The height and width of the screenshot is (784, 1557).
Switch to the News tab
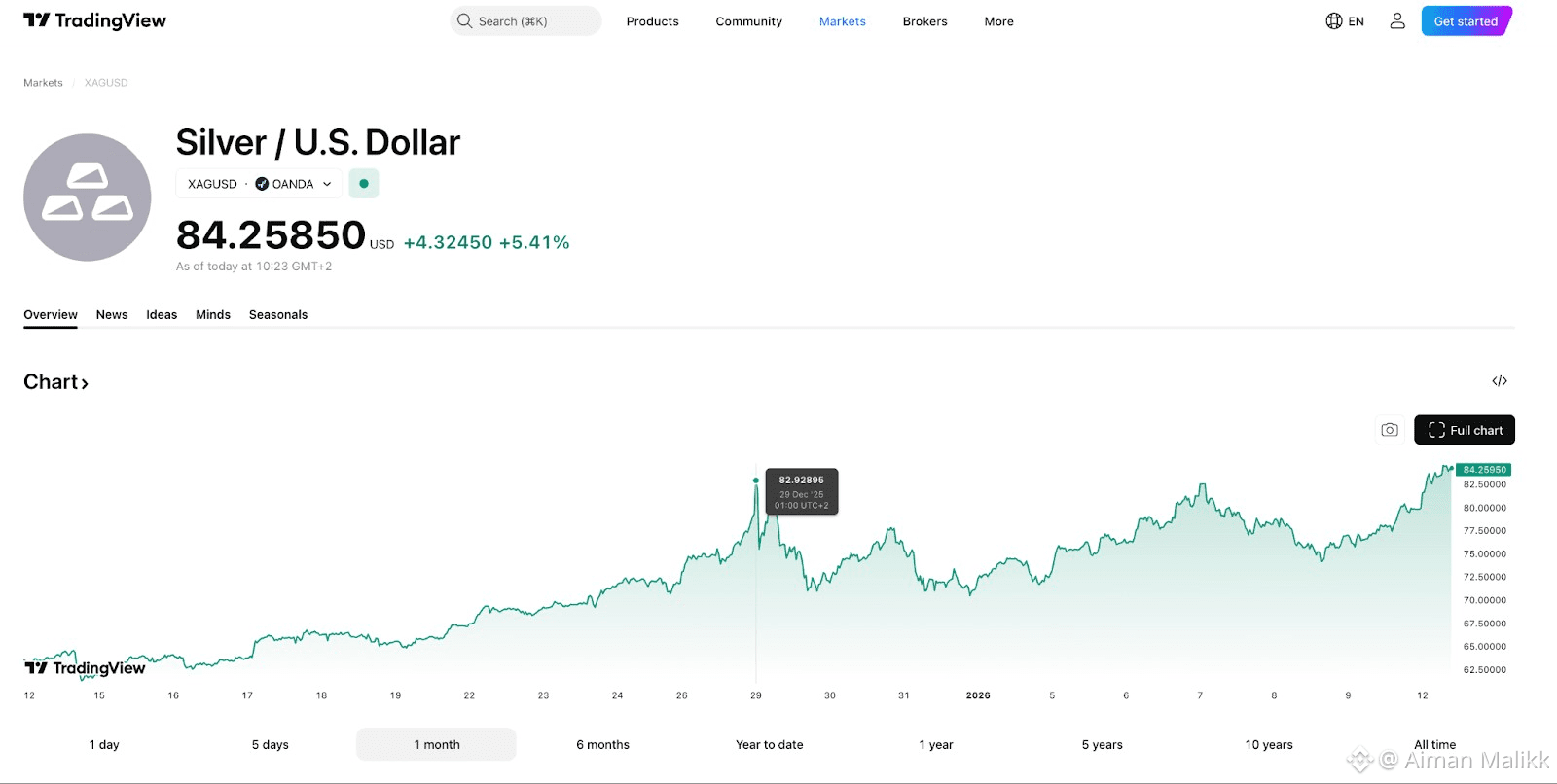(112, 314)
